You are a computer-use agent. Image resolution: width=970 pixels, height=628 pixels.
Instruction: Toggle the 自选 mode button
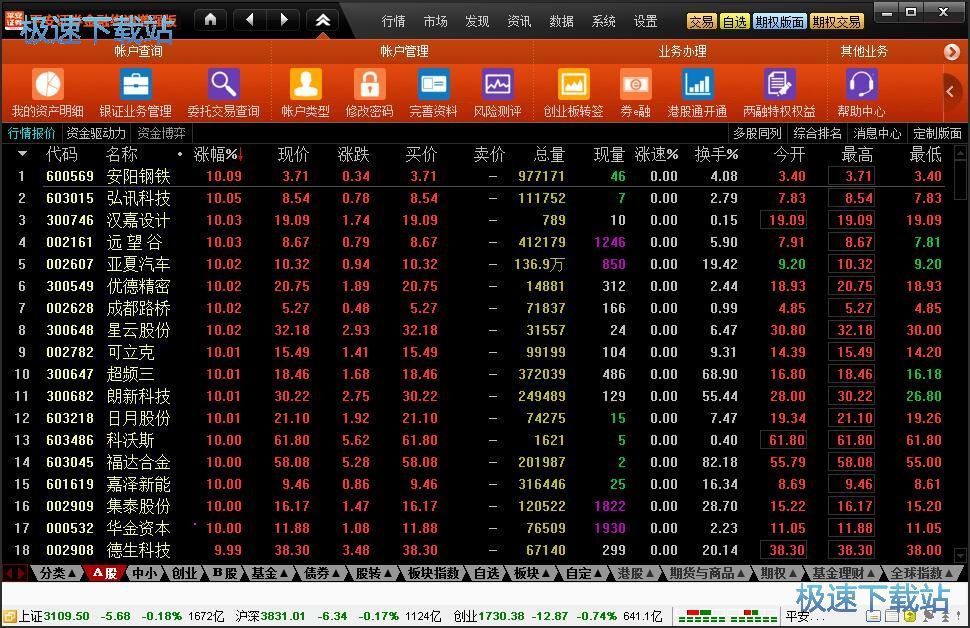click(734, 22)
